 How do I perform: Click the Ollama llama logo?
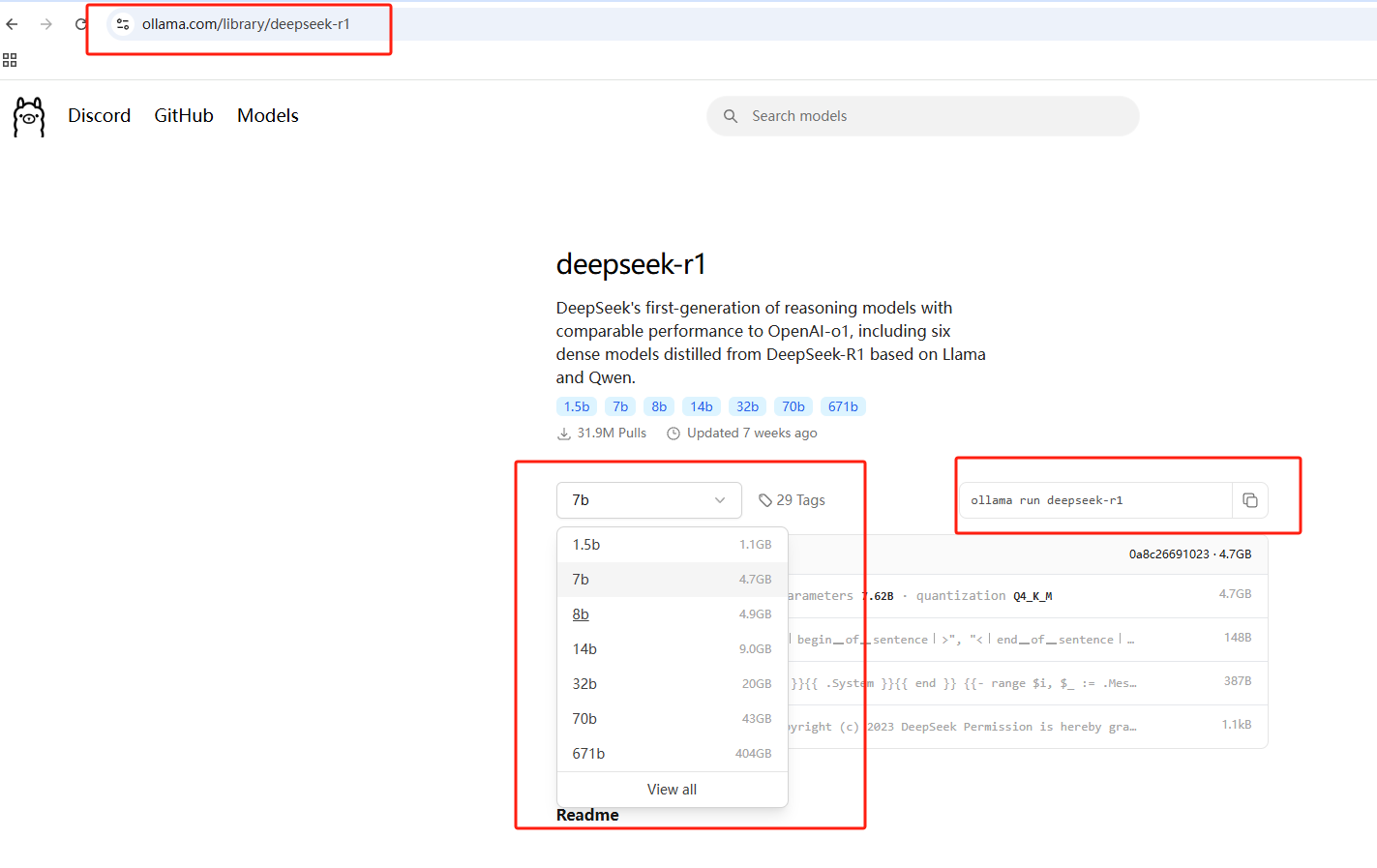[29, 117]
